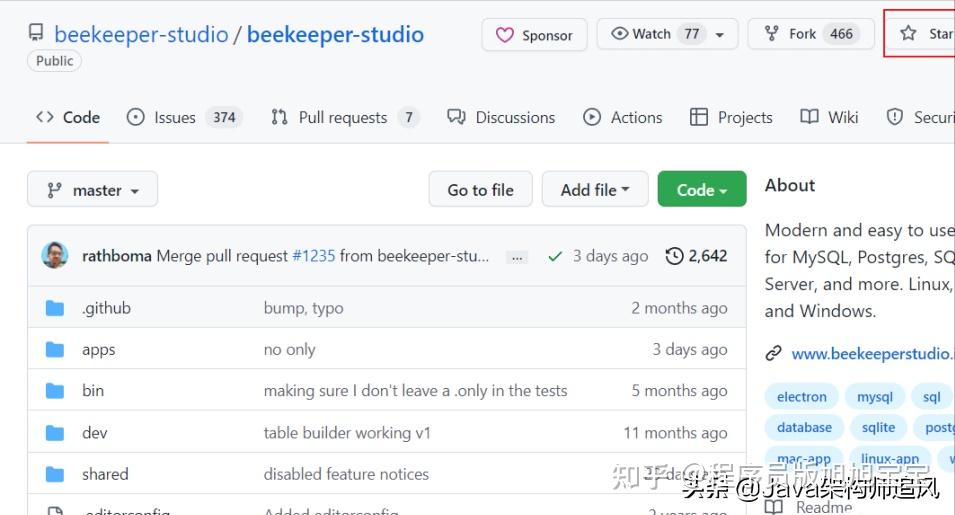Open the .github folder
Screen dimensions: 955x515
106,308
